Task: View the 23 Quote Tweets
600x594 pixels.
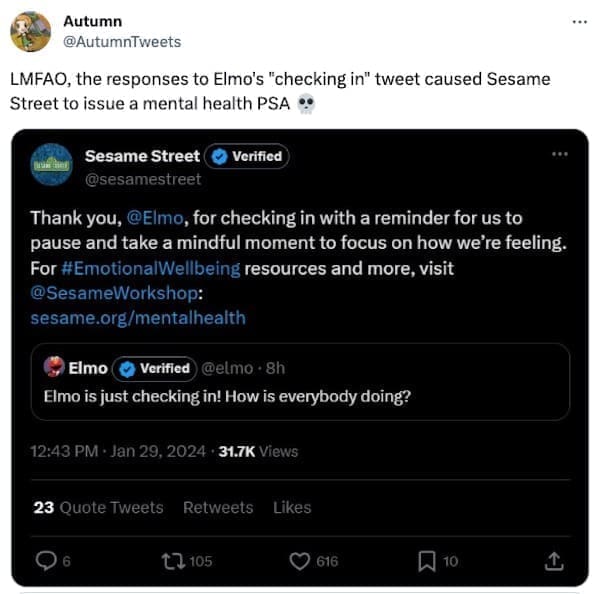Action: coord(98,507)
